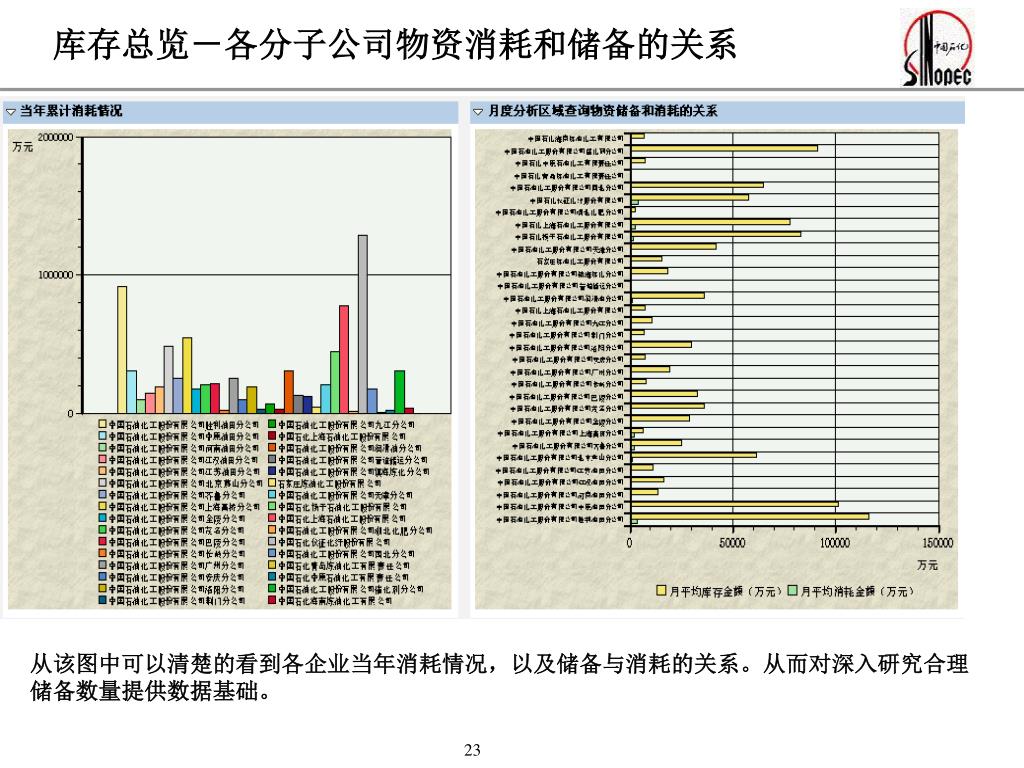The image size is (1024, 768).
Task: Click the 当年累计消耗情况 panel title
Action: click(71, 111)
